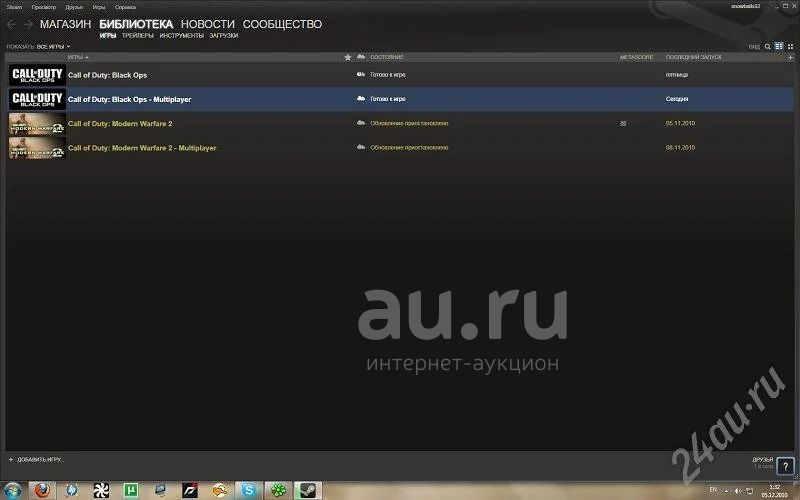800x500 pixels.
Task: Go back with the left arrow
Action: click(x=11, y=24)
